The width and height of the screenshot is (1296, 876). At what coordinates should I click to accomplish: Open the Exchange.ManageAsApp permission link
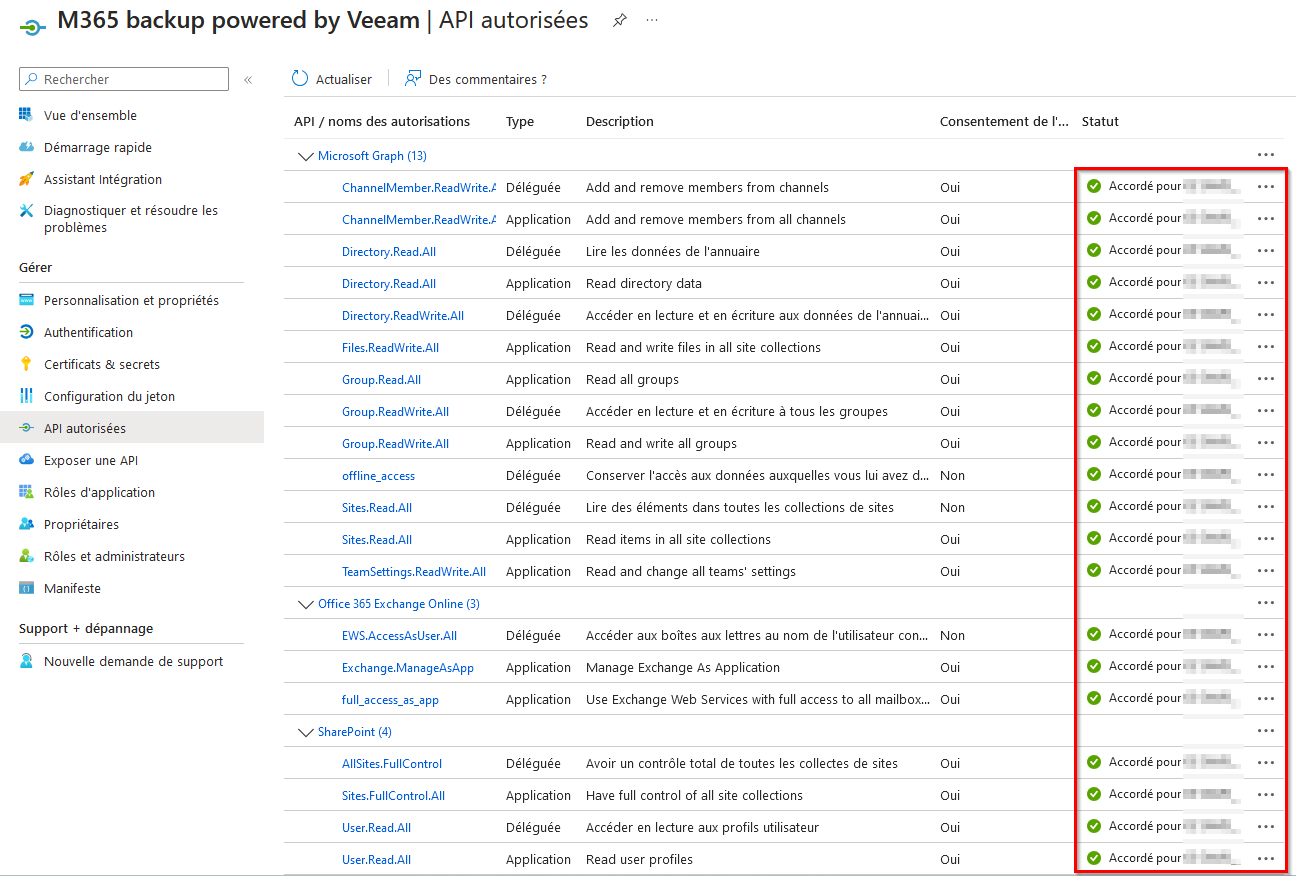coord(408,668)
